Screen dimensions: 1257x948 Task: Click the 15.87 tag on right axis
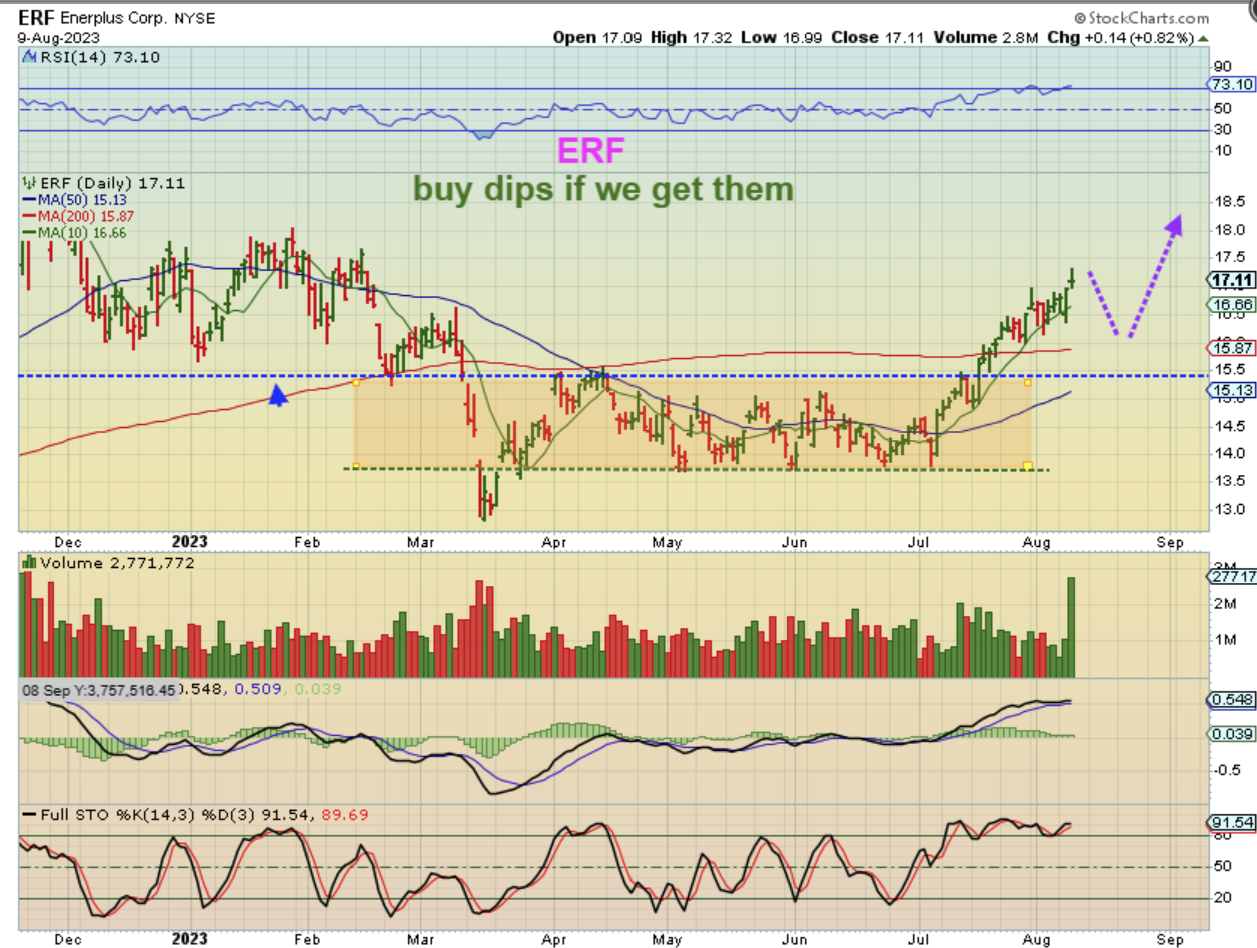tap(1231, 349)
